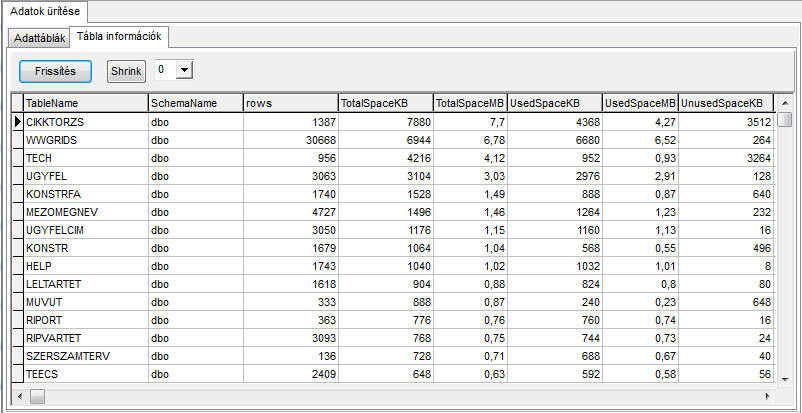Click the SchemaName column header
This screenshot has width=802, height=413.
pos(195,103)
